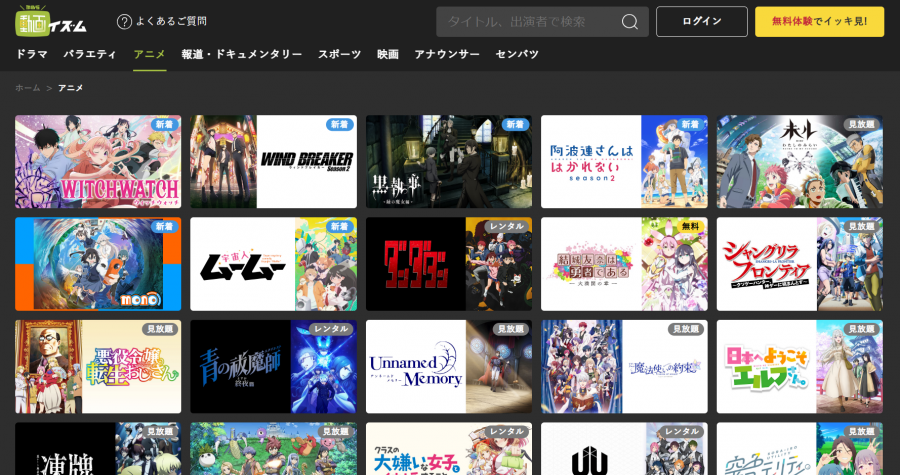
Task: Open the ダンダダン rental thumbnail
Action: (449, 264)
